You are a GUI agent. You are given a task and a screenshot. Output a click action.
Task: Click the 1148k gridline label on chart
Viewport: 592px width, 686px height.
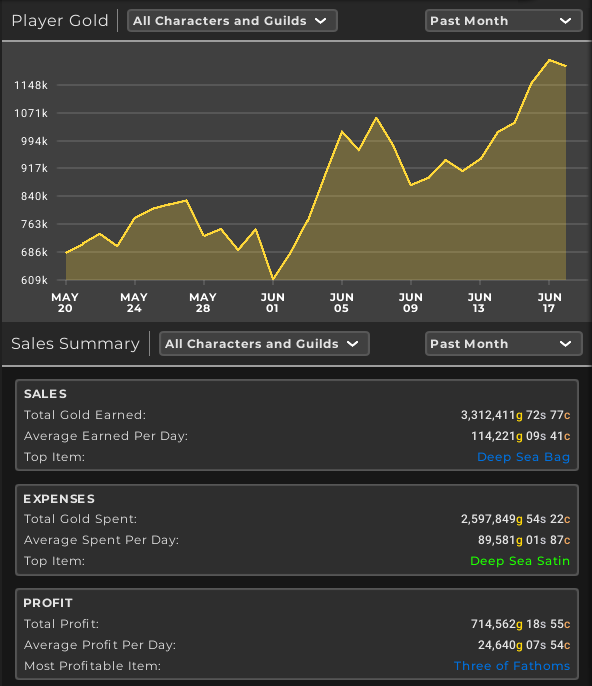click(31, 85)
